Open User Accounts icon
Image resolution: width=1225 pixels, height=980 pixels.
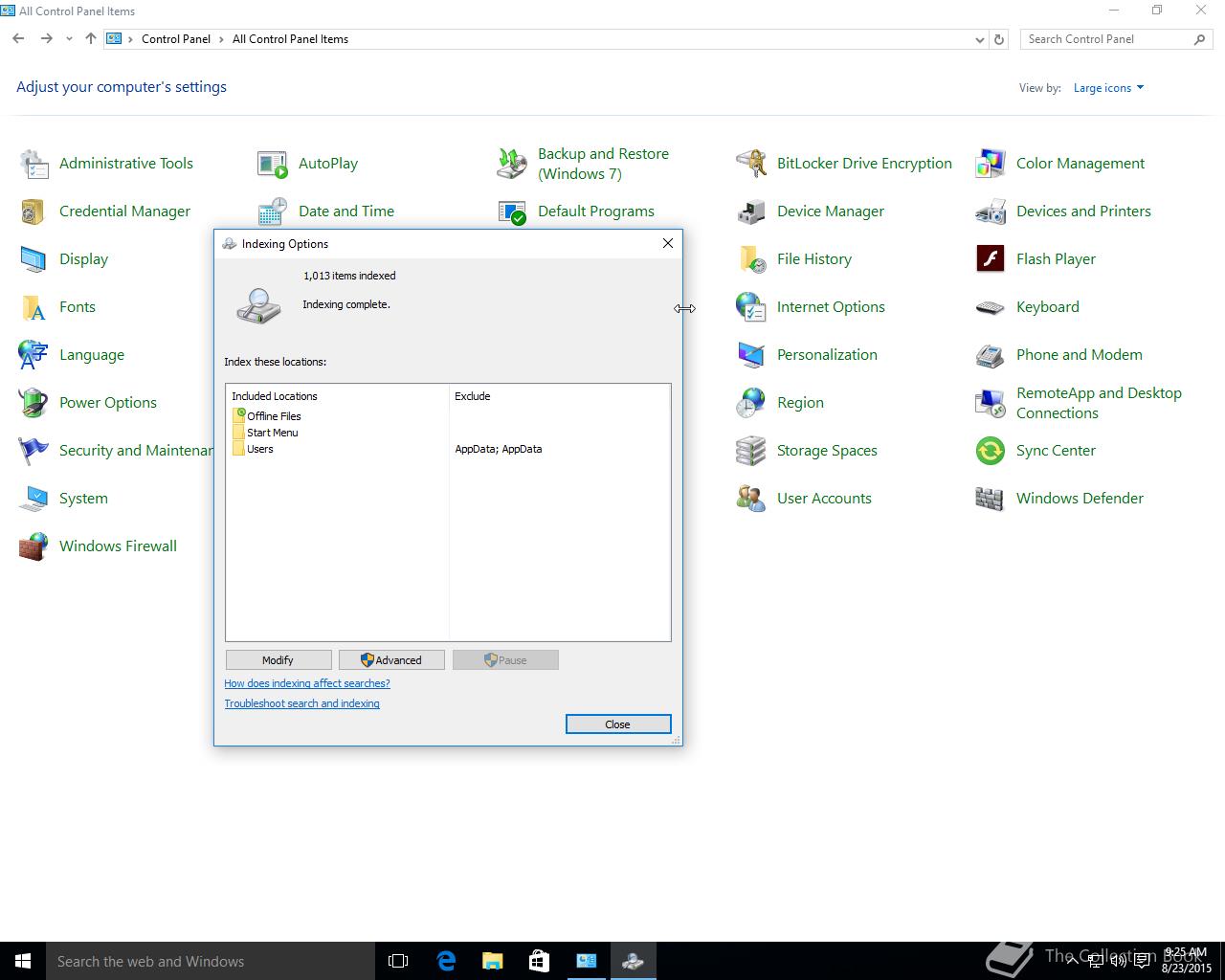pos(751,499)
